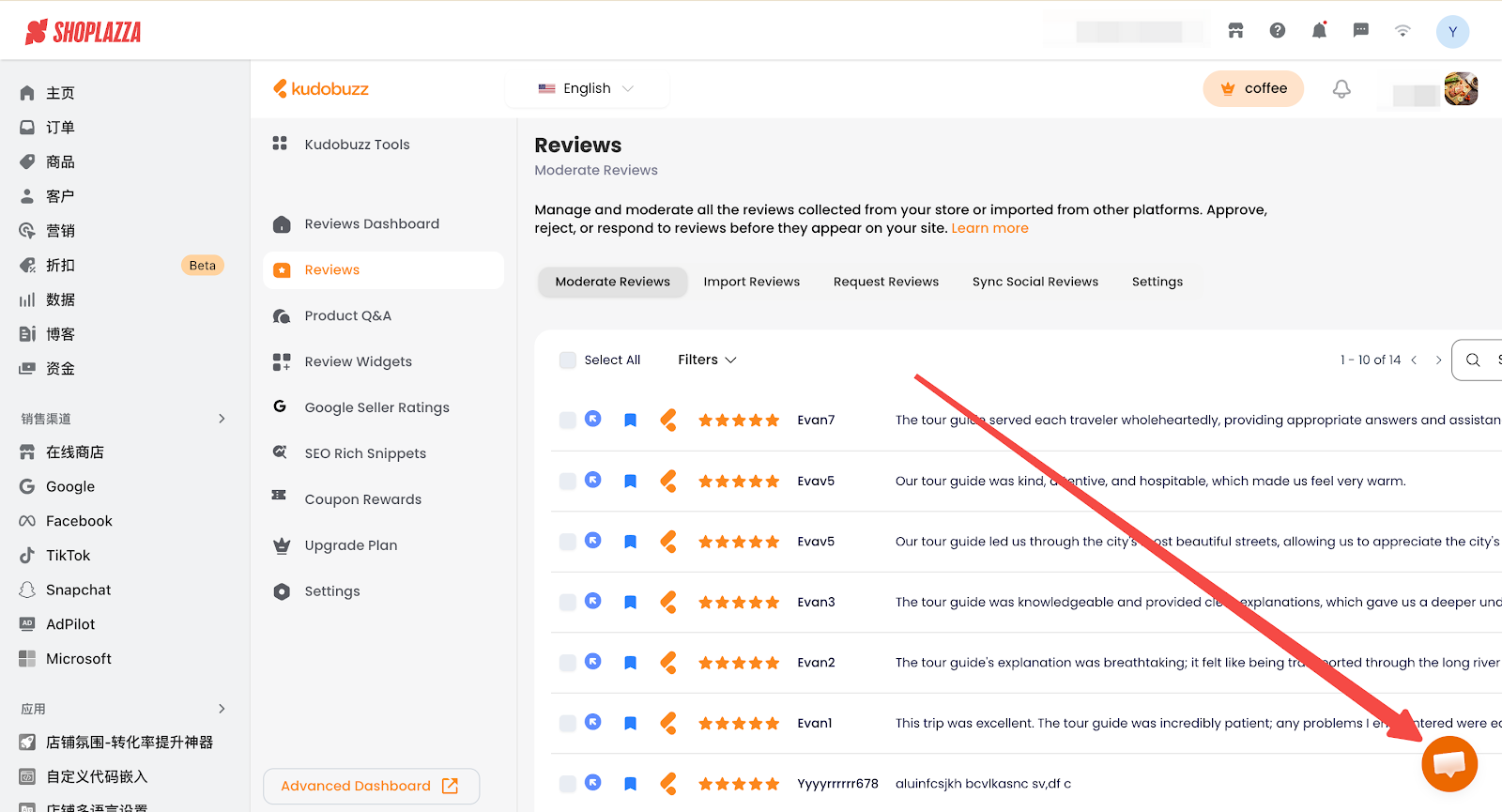Click the Shoplazza top bar notification bell
Image resolution: width=1502 pixels, height=812 pixels.
[x=1319, y=31]
